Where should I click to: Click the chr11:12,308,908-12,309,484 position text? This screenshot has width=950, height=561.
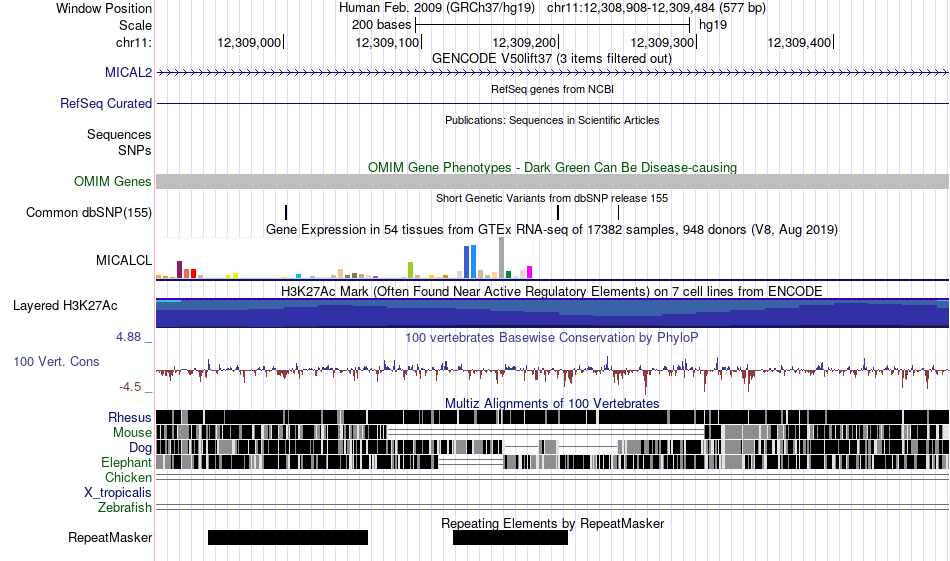coord(656,8)
